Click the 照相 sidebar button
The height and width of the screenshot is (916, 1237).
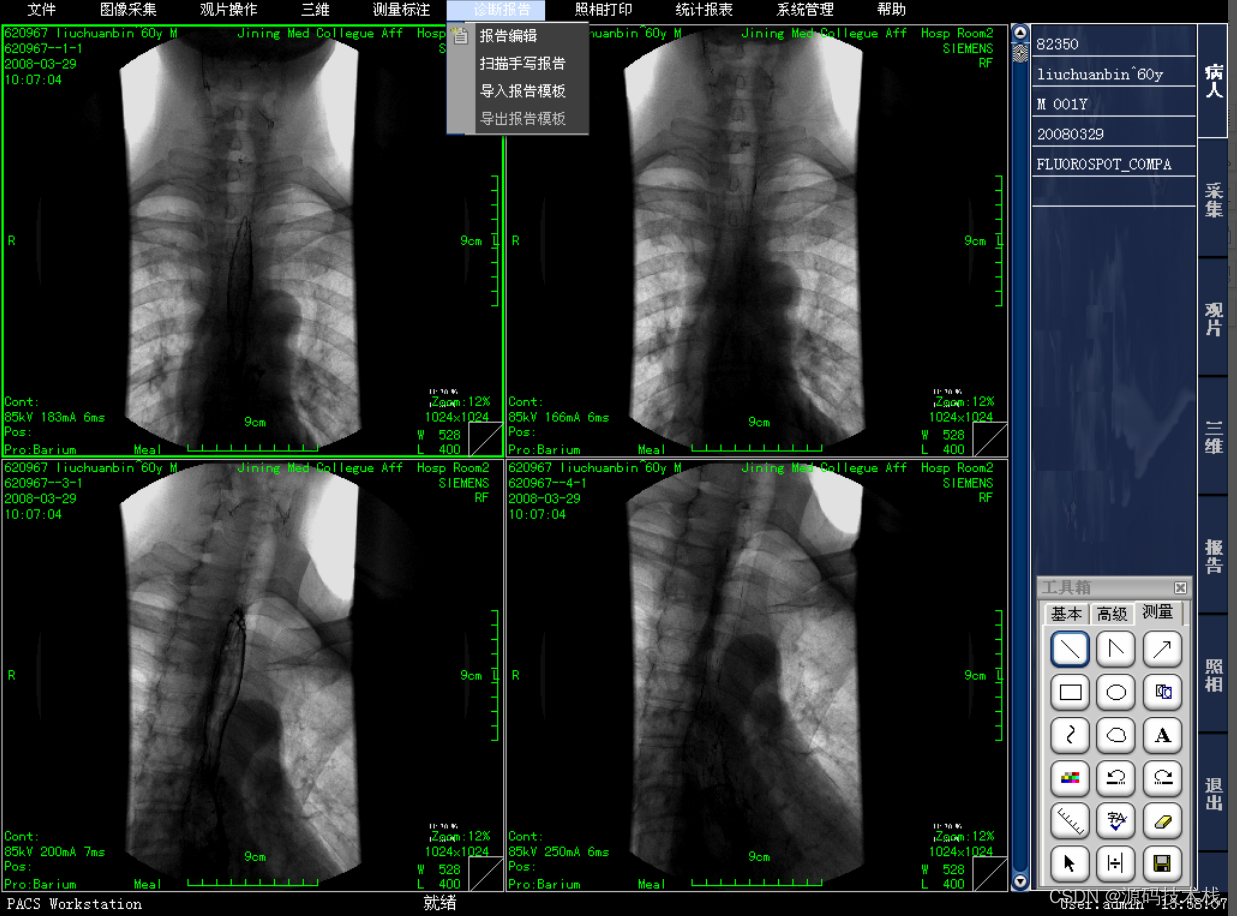pos(1213,675)
